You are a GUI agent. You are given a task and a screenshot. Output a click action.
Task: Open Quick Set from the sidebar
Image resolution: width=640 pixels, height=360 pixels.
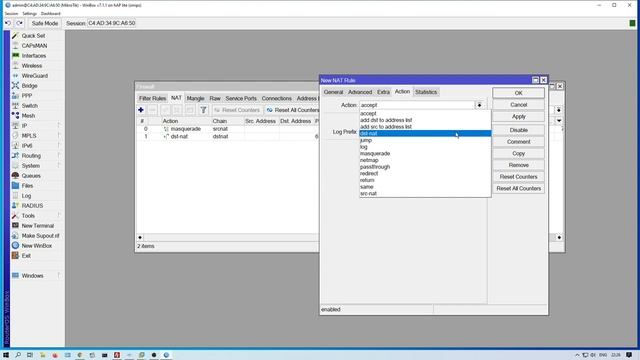click(33, 36)
